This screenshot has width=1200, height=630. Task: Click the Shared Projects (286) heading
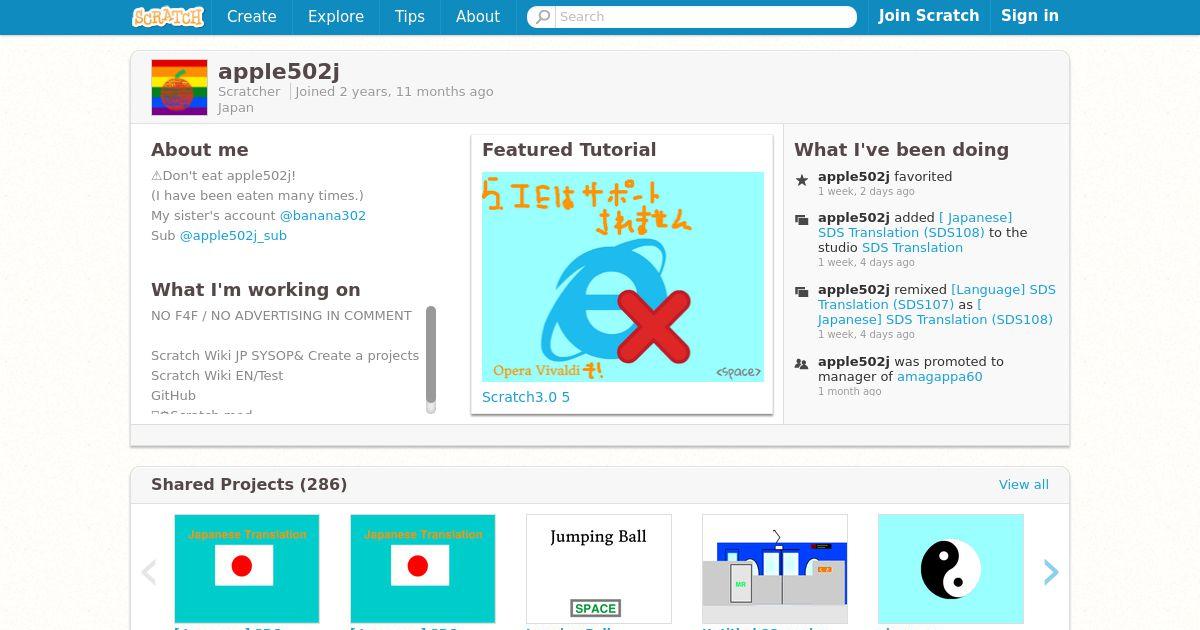click(249, 485)
